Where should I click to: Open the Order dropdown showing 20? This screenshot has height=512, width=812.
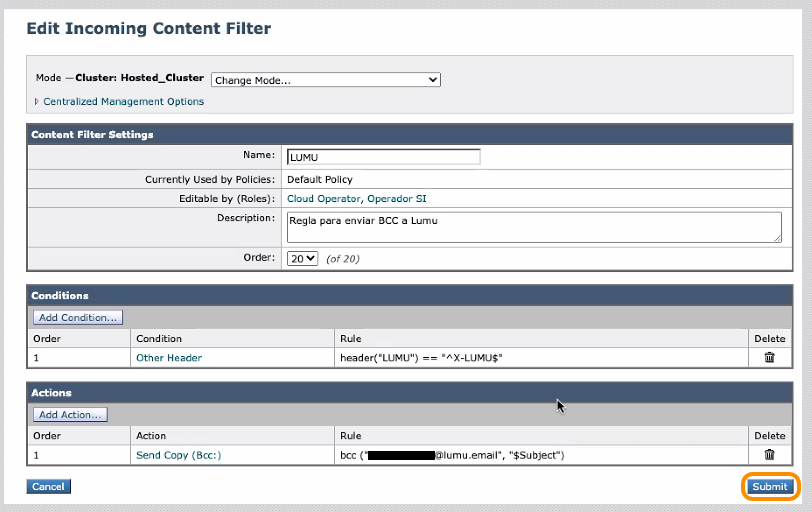tap(302, 258)
